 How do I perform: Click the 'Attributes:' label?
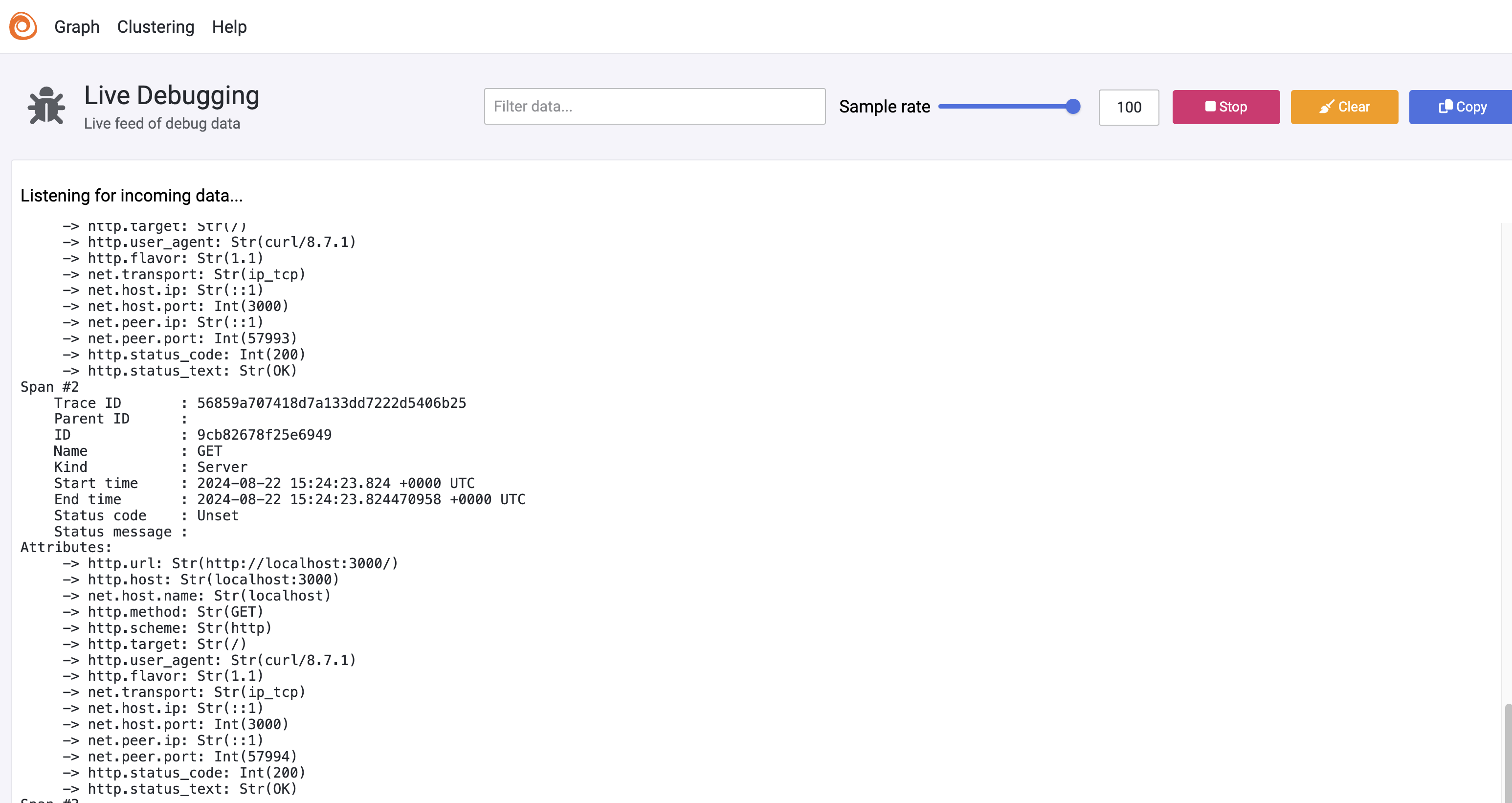(x=67, y=548)
